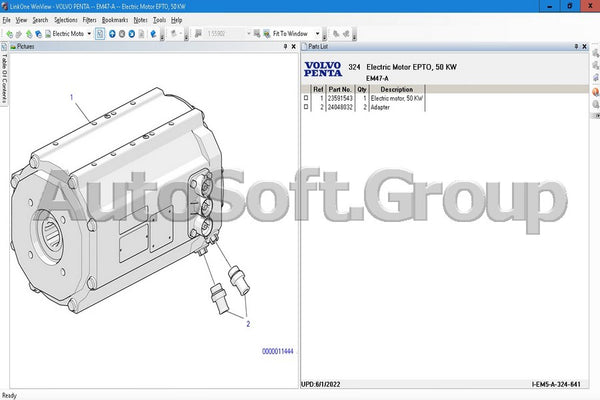Select the Electric motor, 50 KW description

pyautogui.click(x=397, y=98)
